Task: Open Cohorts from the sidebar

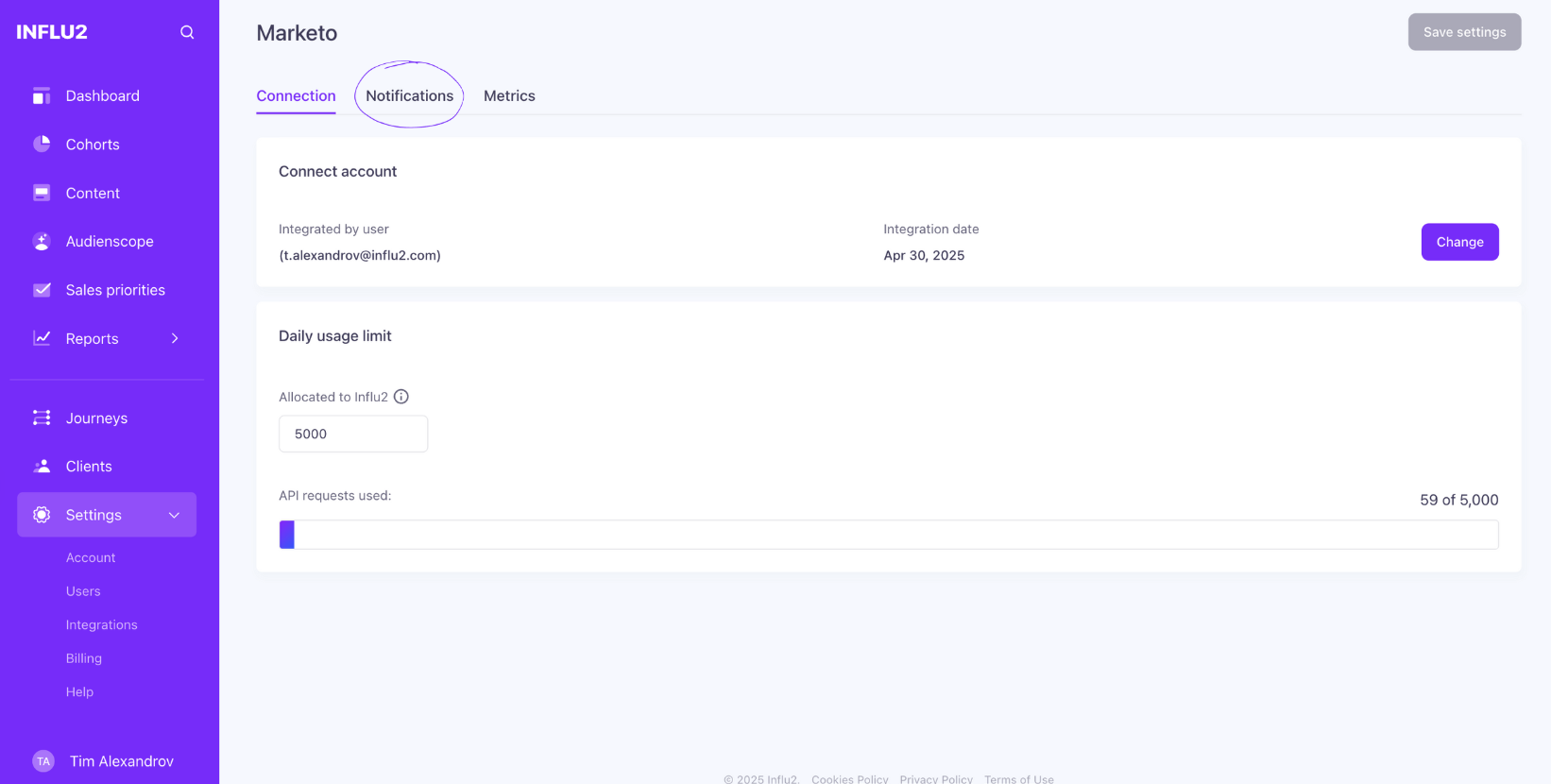Action: point(93,145)
